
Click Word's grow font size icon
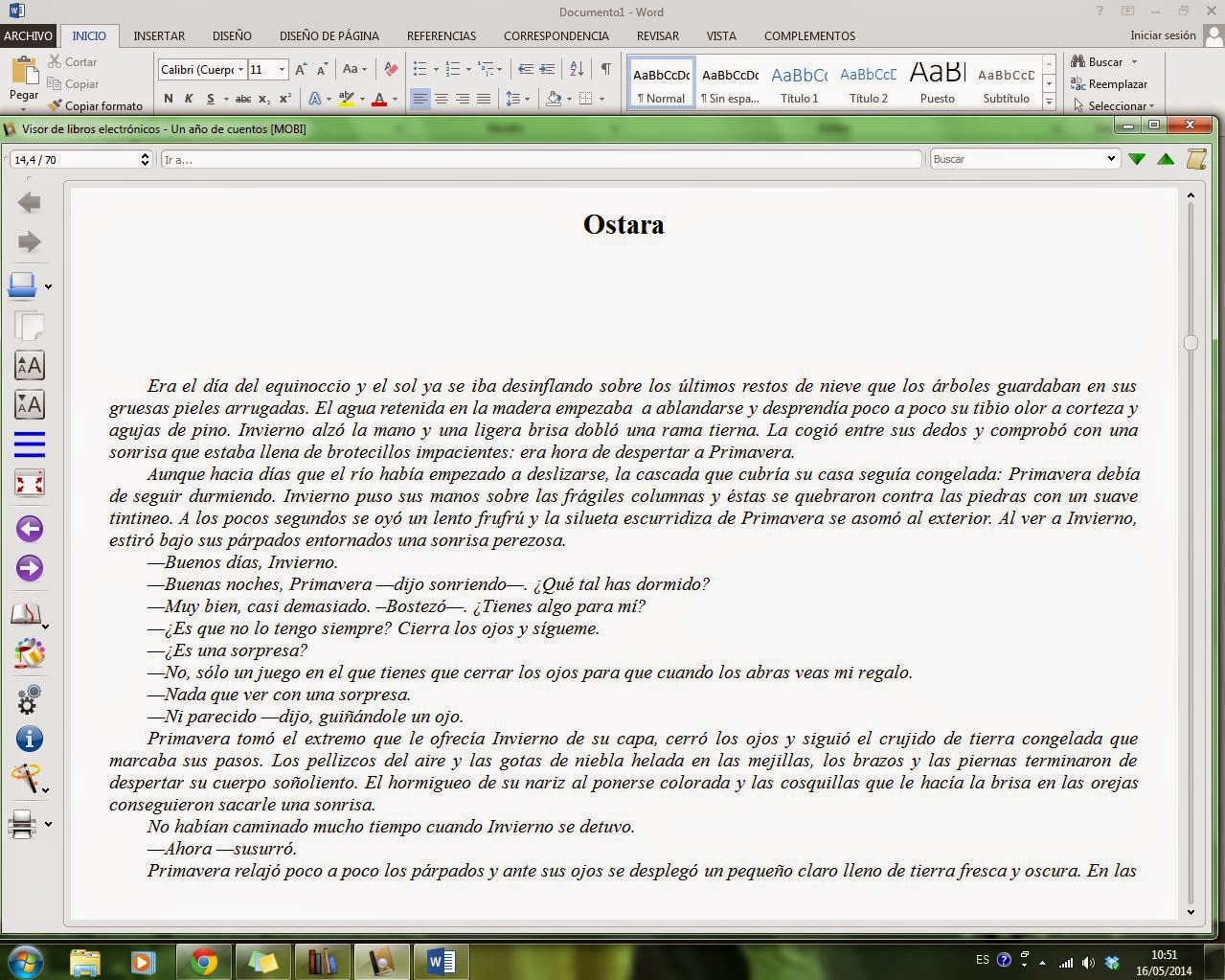pyautogui.click(x=301, y=69)
